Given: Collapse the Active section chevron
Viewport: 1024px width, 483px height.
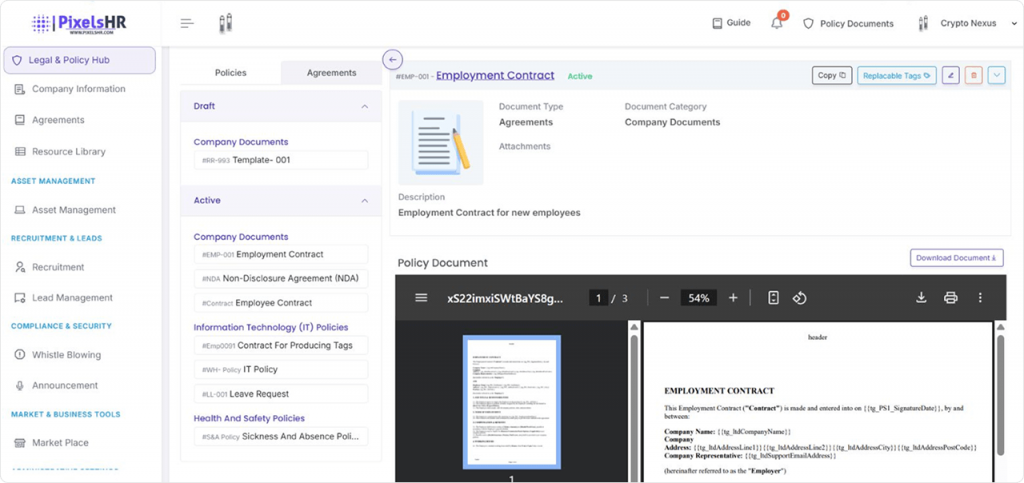Looking at the screenshot, I should pyautogui.click(x=364, y=200).
